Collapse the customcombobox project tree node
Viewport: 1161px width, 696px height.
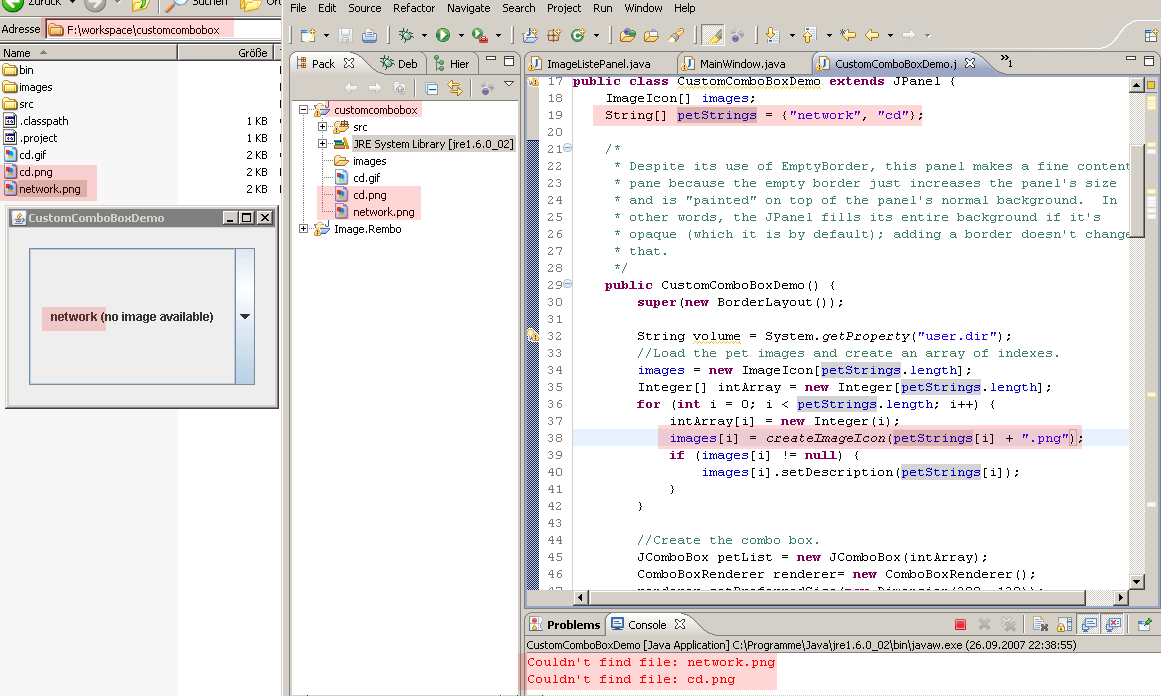[304, 110]
